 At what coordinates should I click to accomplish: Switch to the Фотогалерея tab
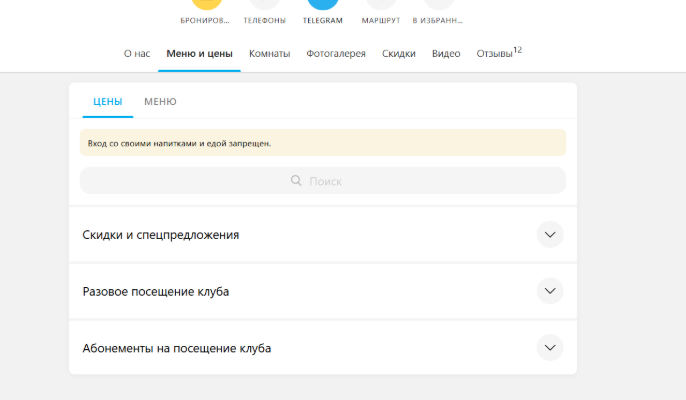(x=336, y=53)
